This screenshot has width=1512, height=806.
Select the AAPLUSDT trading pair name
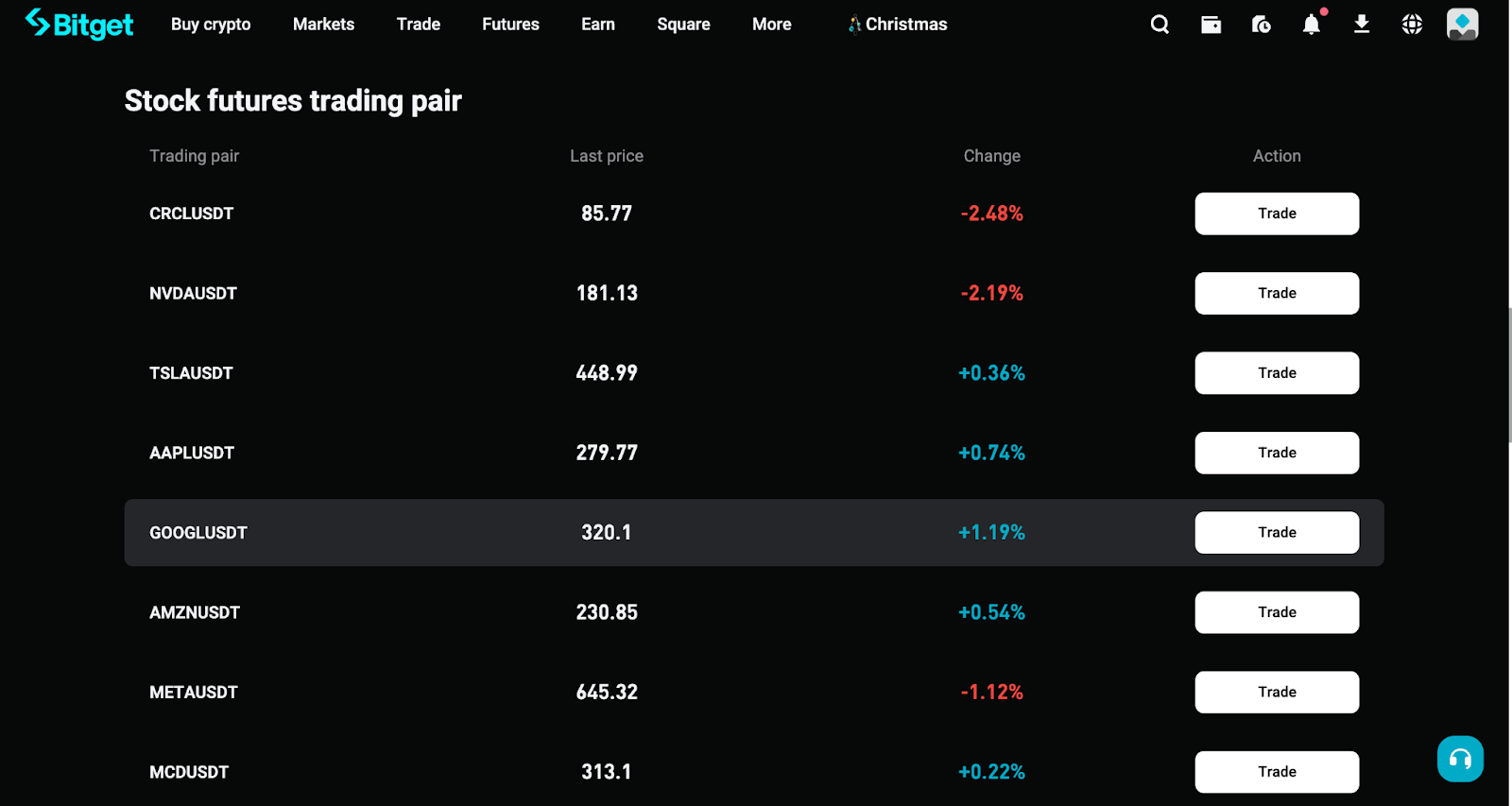point(192,453)
